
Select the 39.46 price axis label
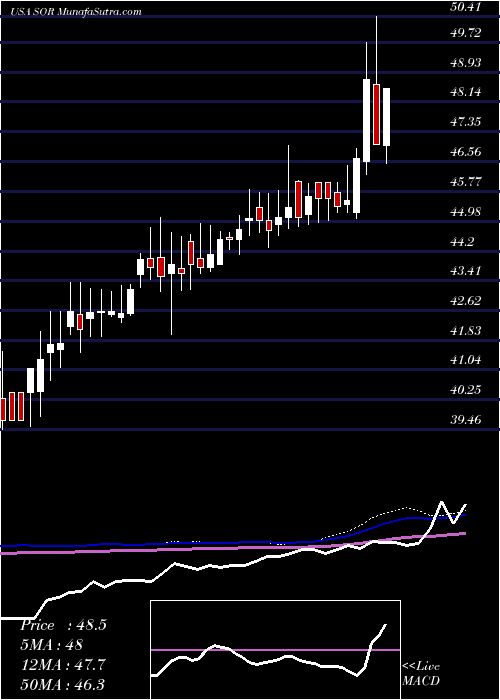click(x=466, y=420)
